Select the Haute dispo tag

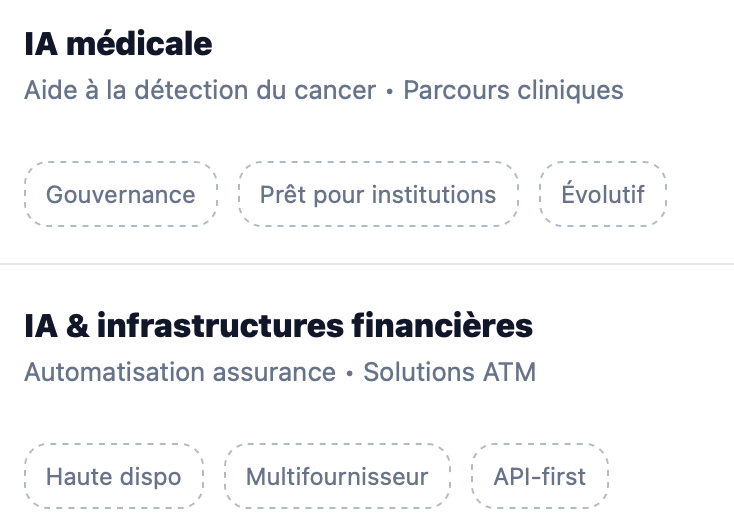click(x=114, y=476)
